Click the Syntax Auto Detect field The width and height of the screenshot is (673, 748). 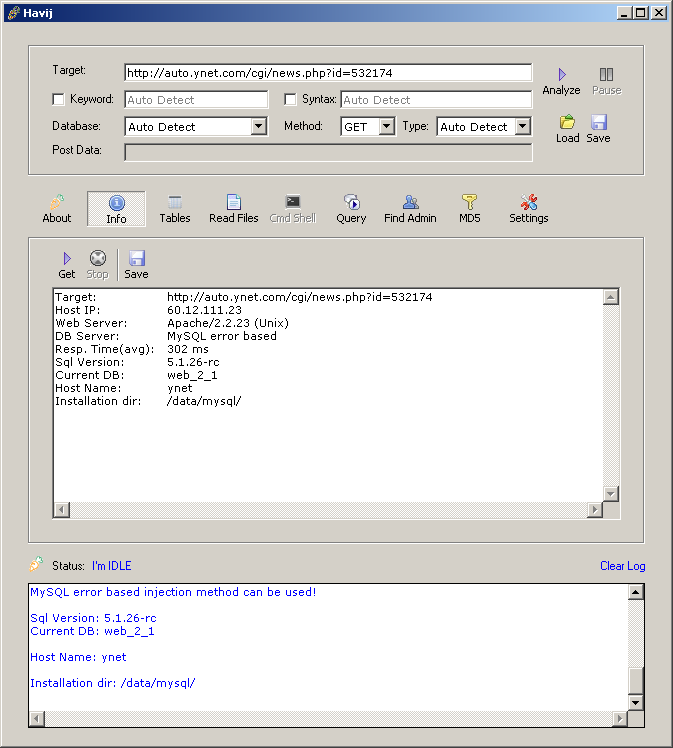436,100
